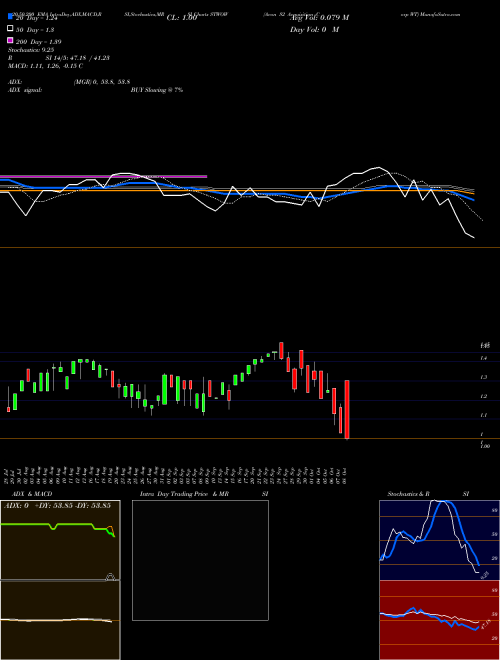Open the ADX chart panel
This screenshot has width=500, height=660.
coord(60,540)
